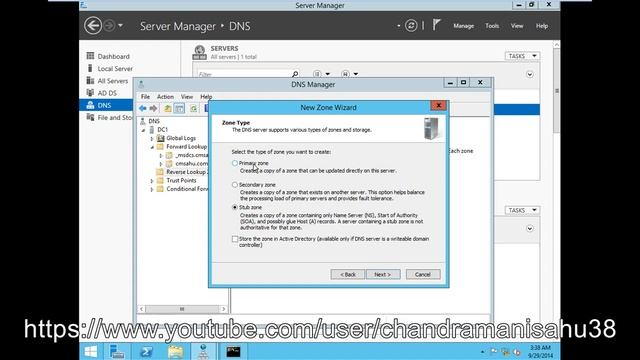Click the tree pane horizontal scrollbar thumb
The height and width of the screenshot is (360, 640).
[182, 309]
